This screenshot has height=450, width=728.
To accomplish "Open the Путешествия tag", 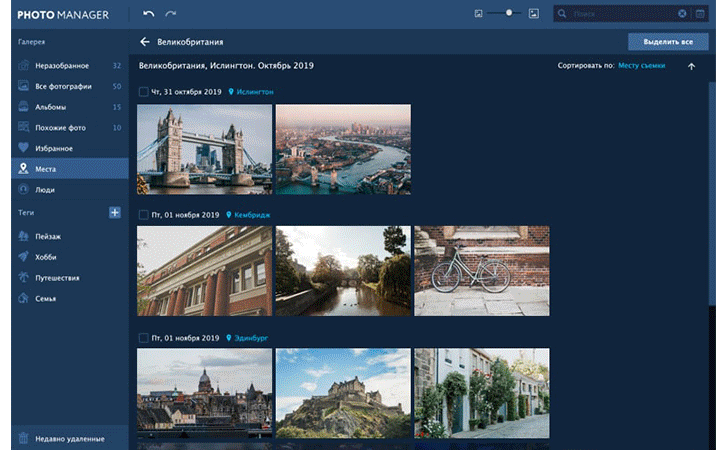I will (x=57, y=278).
